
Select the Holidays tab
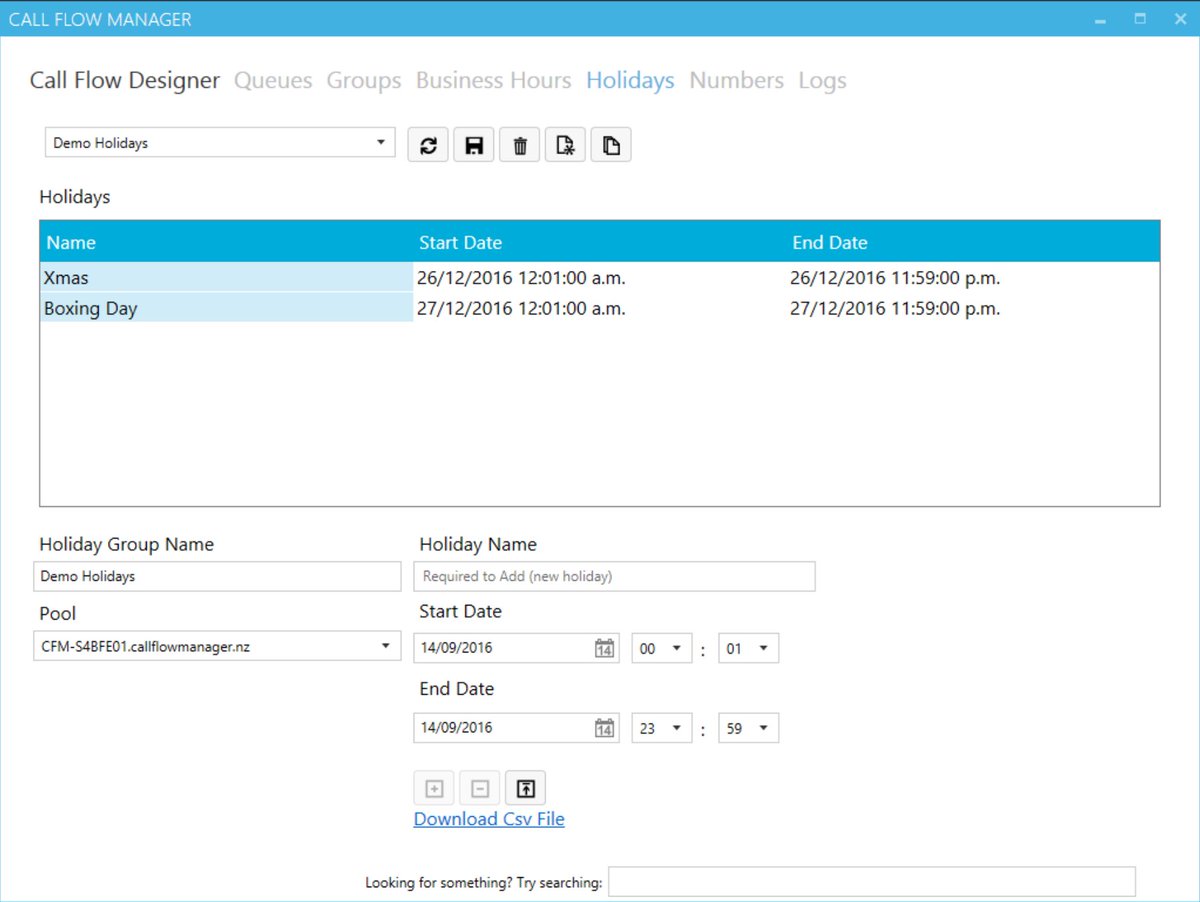pyautogui.click(x=630, y=81)
